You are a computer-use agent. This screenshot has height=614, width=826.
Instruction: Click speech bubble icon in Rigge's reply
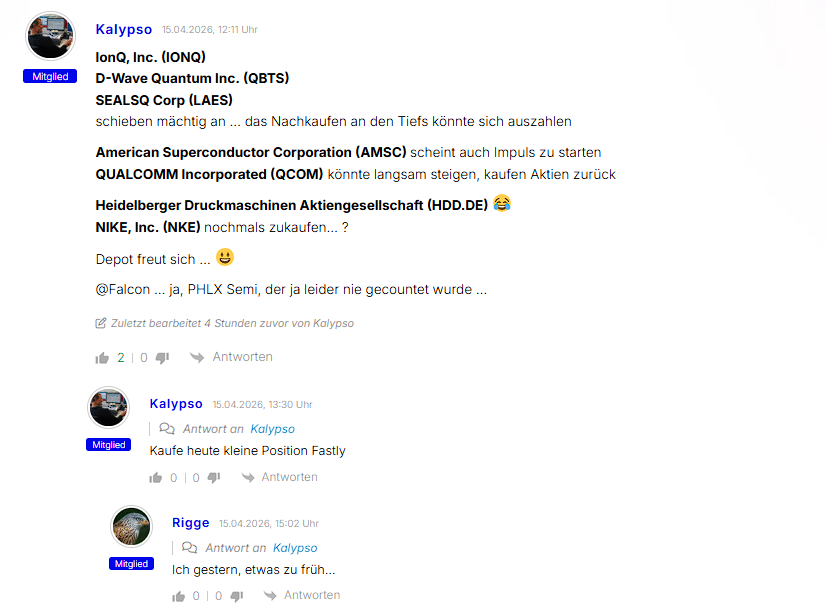coord(190,547)
